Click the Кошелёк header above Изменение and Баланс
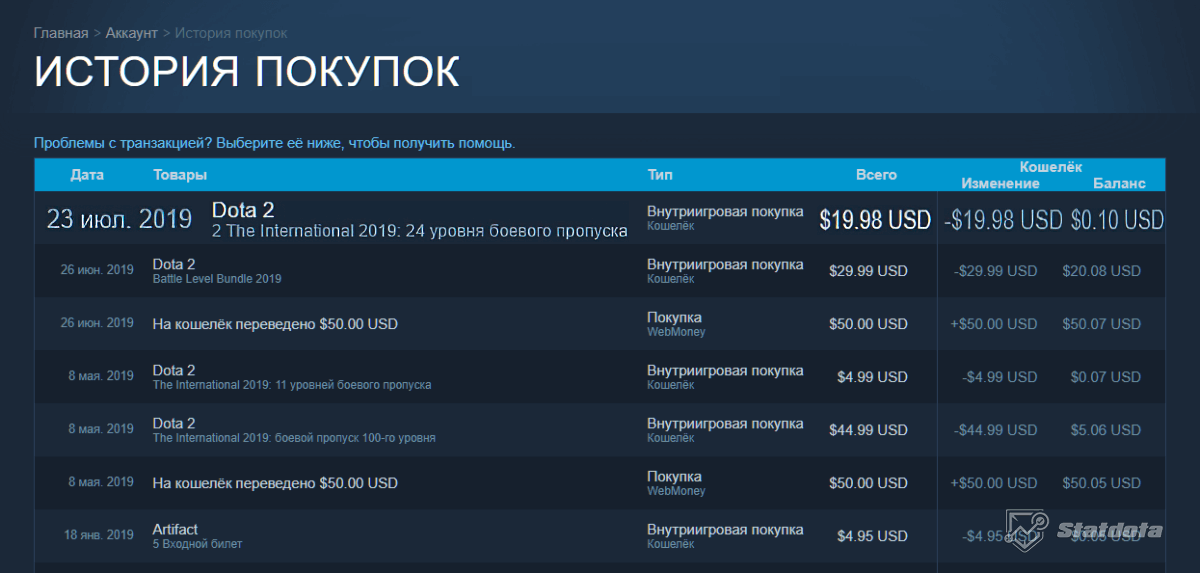Image resolution: width=1200 pixels, height=573 pixels. pos(1050,167)
